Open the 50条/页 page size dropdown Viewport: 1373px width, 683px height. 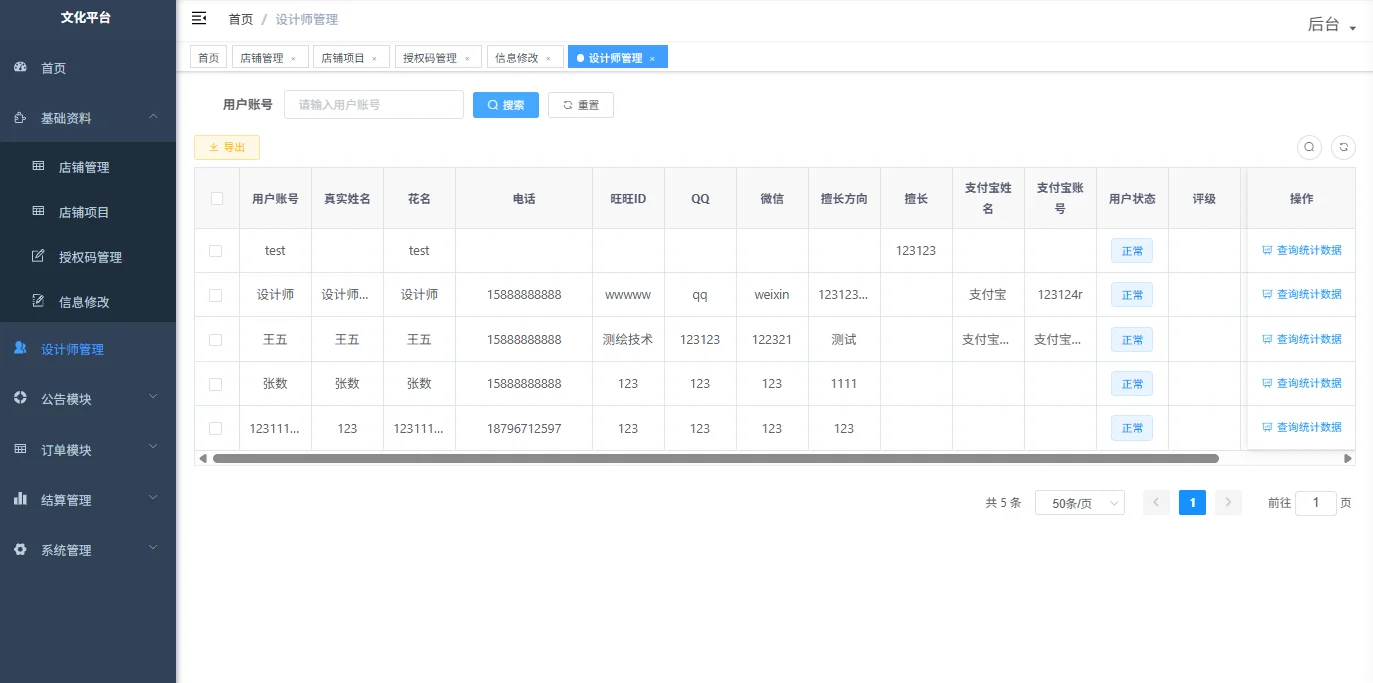(x=1079, y=502)
